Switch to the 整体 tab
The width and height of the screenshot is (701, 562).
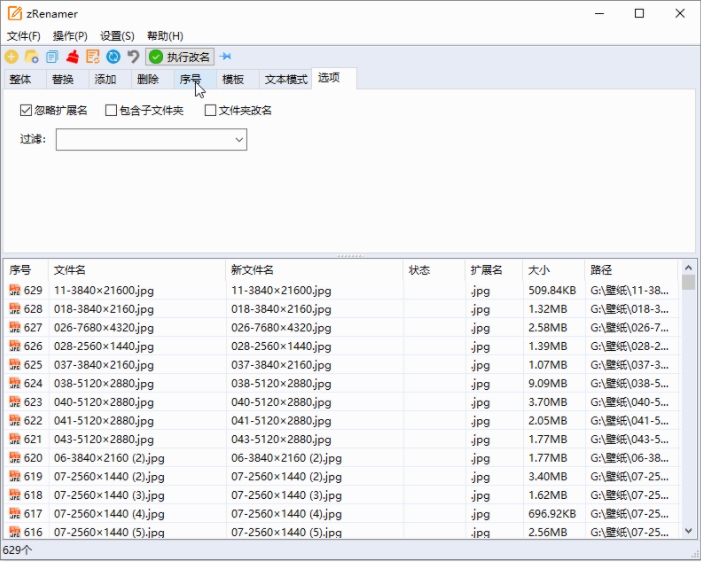point(25,80)
